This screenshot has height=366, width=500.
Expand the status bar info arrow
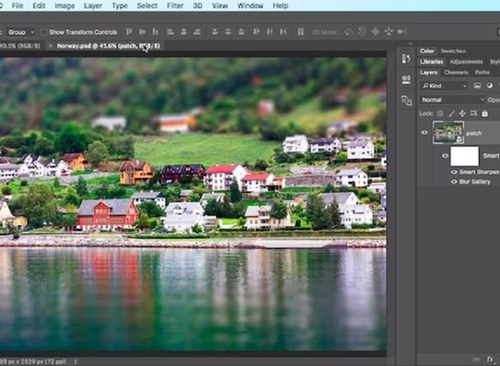click(75, 361)
